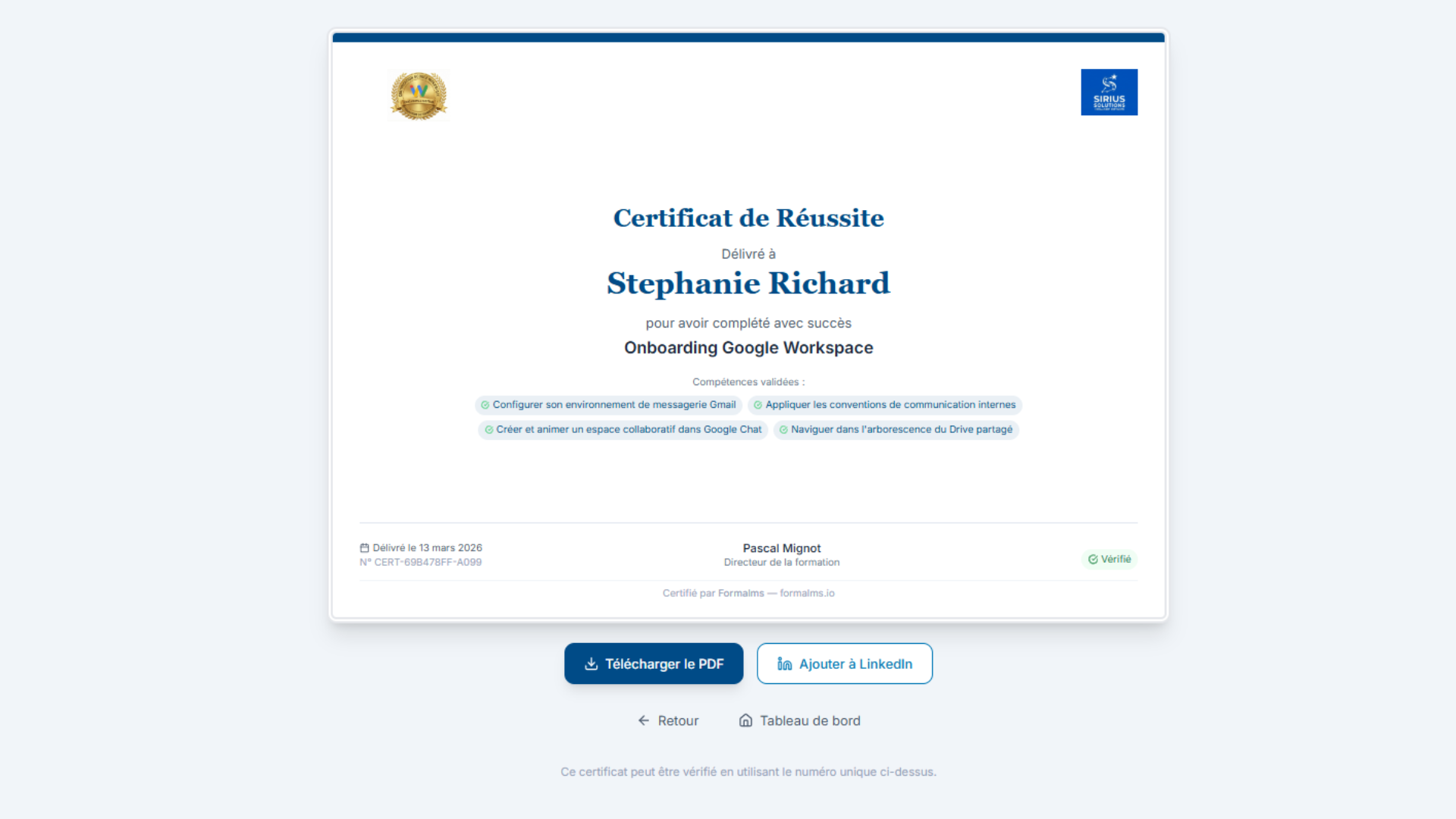Click the checkmark icon inside the Vérifié badge
1456x819 pixels.
click(1093, 559)
